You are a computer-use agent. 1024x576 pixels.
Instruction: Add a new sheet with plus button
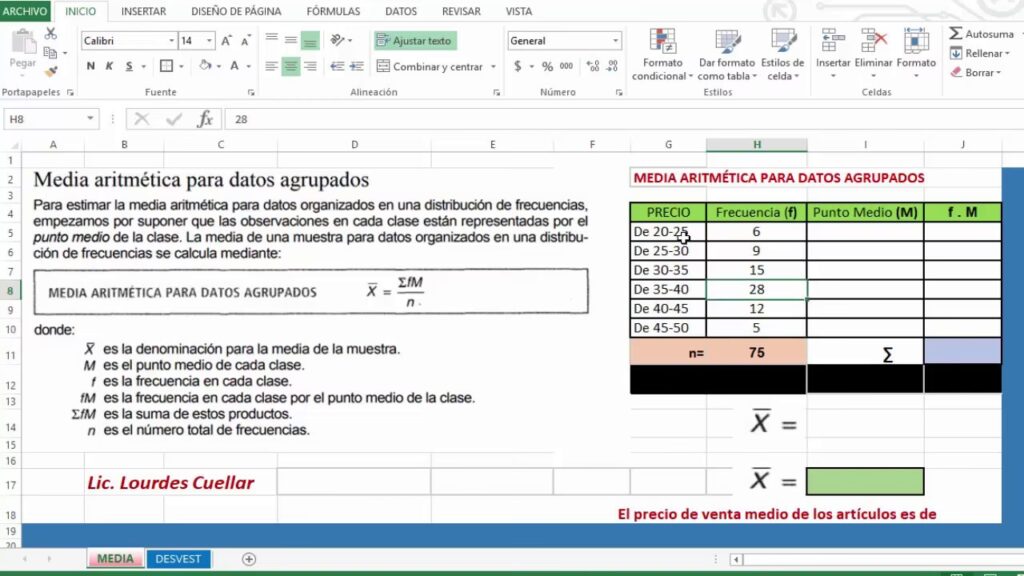249,559
